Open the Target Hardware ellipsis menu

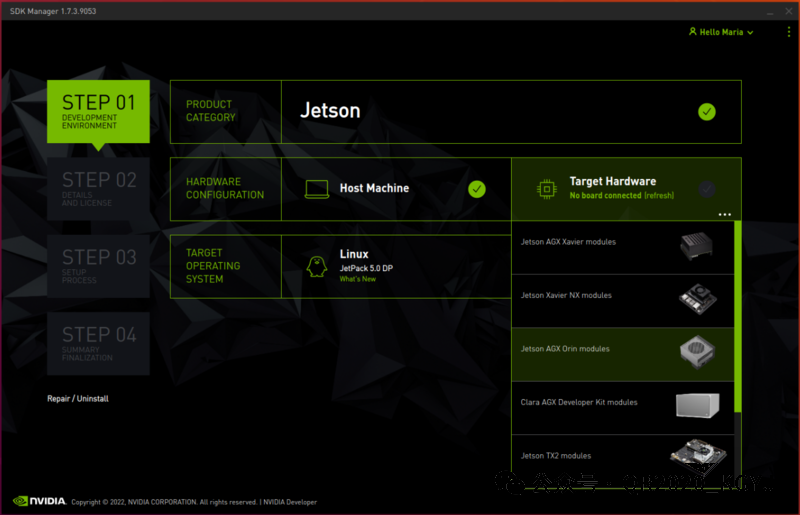tap(724, 214)
